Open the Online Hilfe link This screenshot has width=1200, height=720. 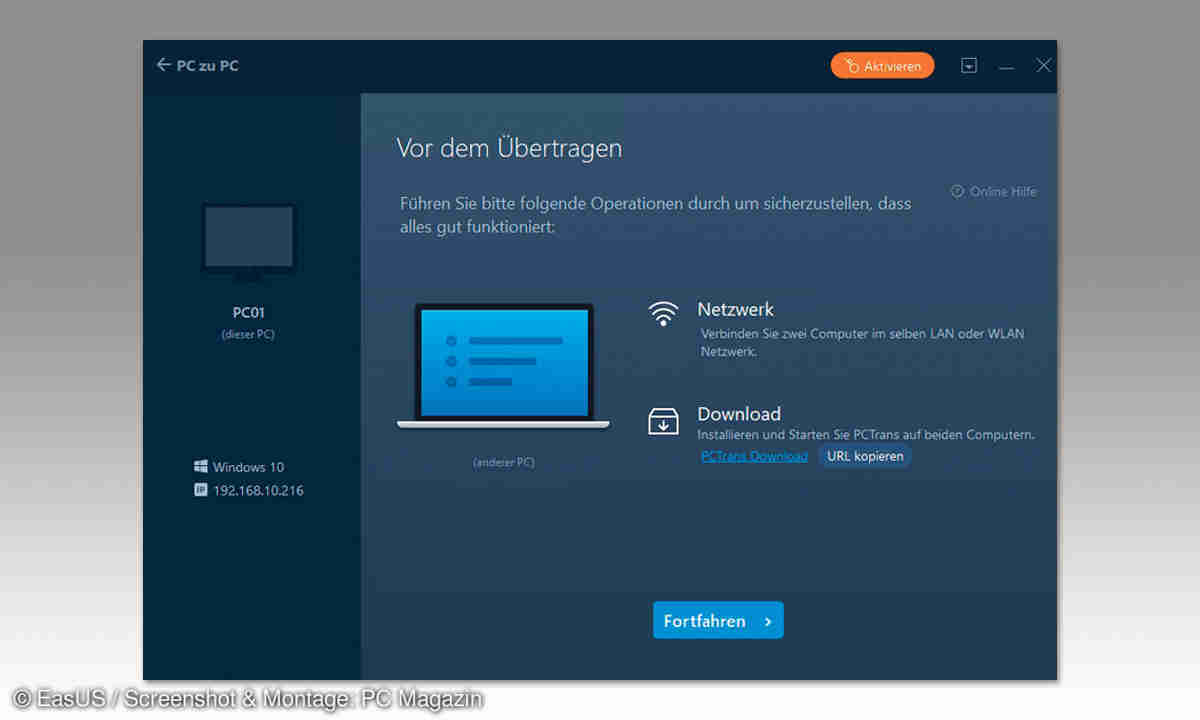993,191
